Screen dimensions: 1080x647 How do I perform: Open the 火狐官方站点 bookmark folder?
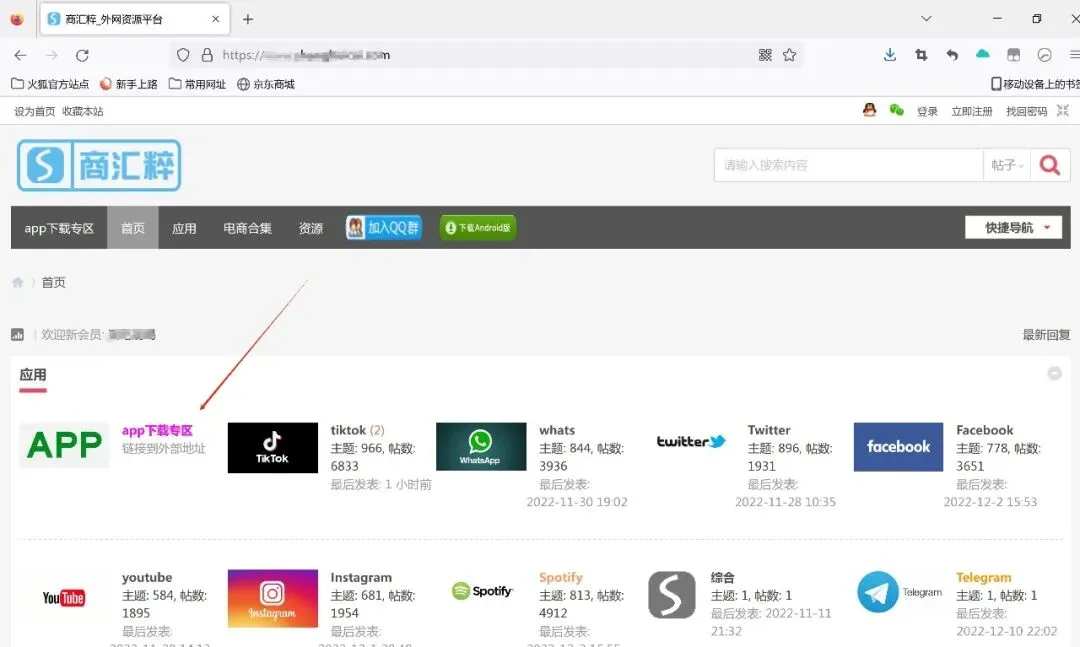50,84
